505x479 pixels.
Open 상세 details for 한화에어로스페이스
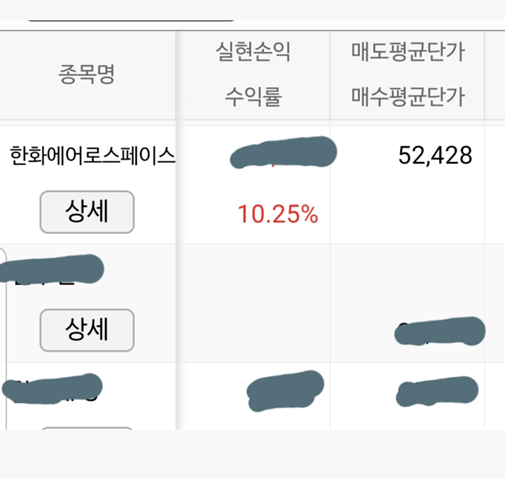tap(87, 212)
